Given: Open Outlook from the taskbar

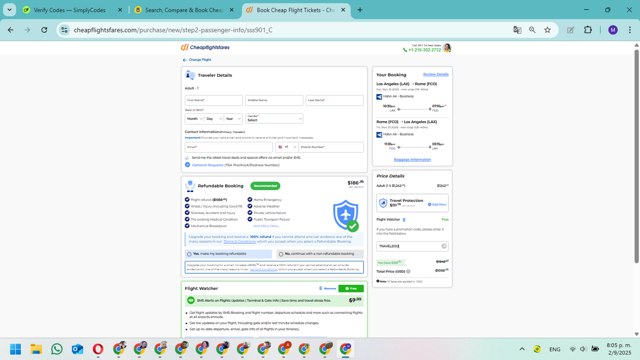Looking at the screenshot, I should (x=77, y=349).
